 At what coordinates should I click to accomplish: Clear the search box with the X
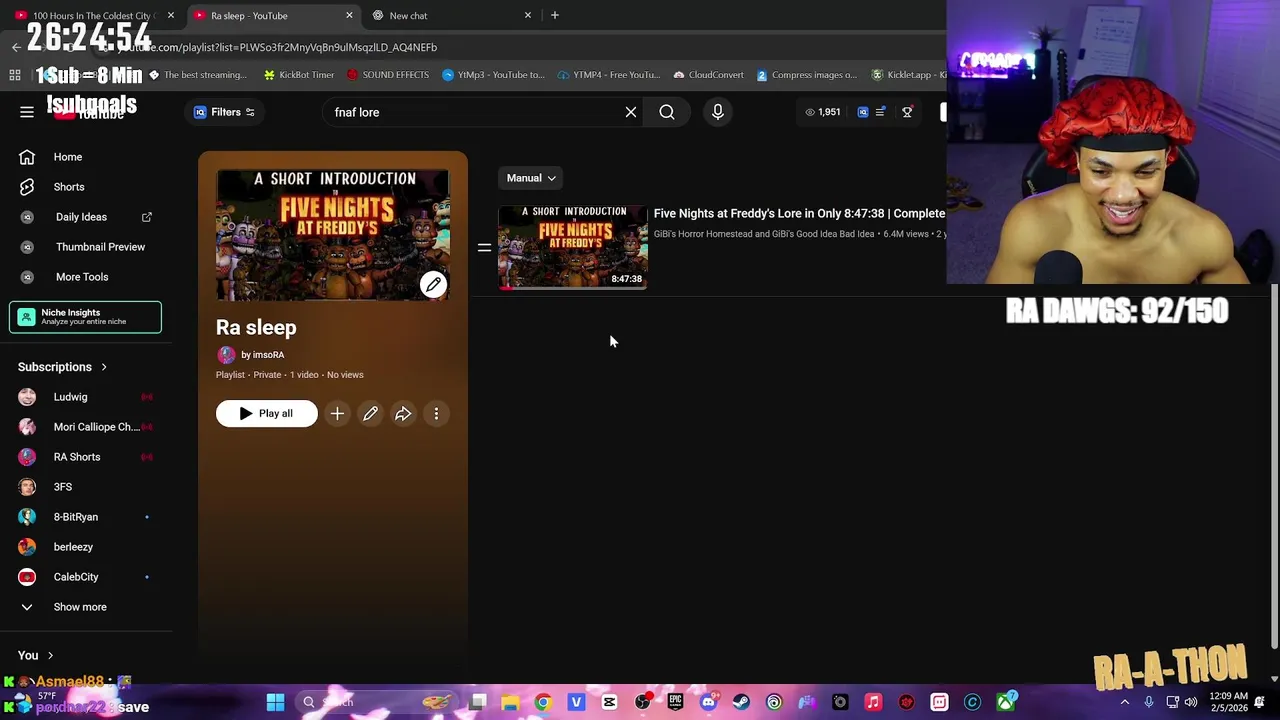pos(631,112)
